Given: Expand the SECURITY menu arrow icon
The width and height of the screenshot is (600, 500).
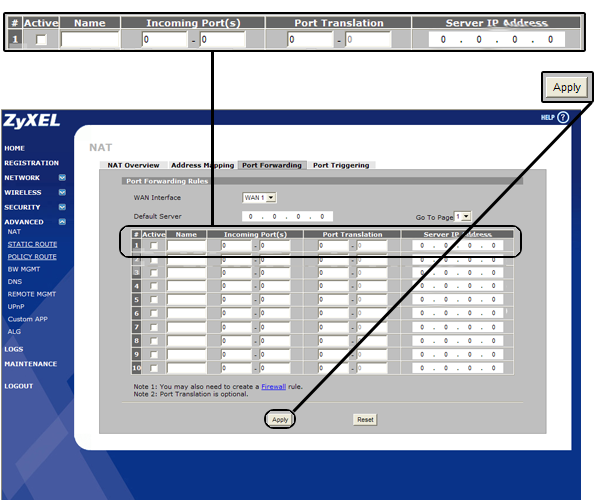Looking at the screenshot, I should point(62,207).
